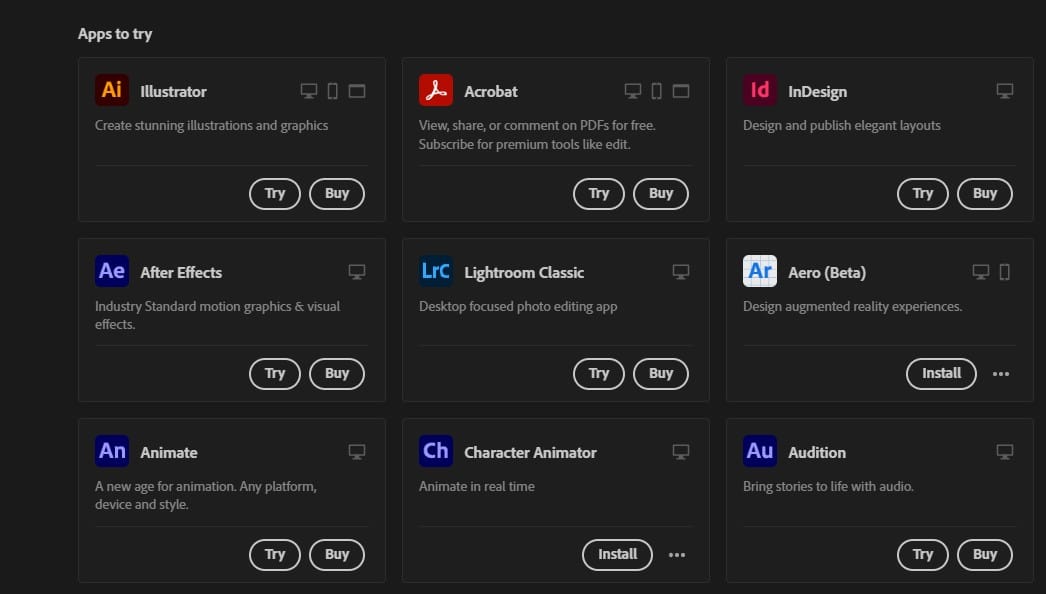The height and width of the screenshot is (594, 1046).
Task: Click the InDesign app icon
Action: coord(759,90)
